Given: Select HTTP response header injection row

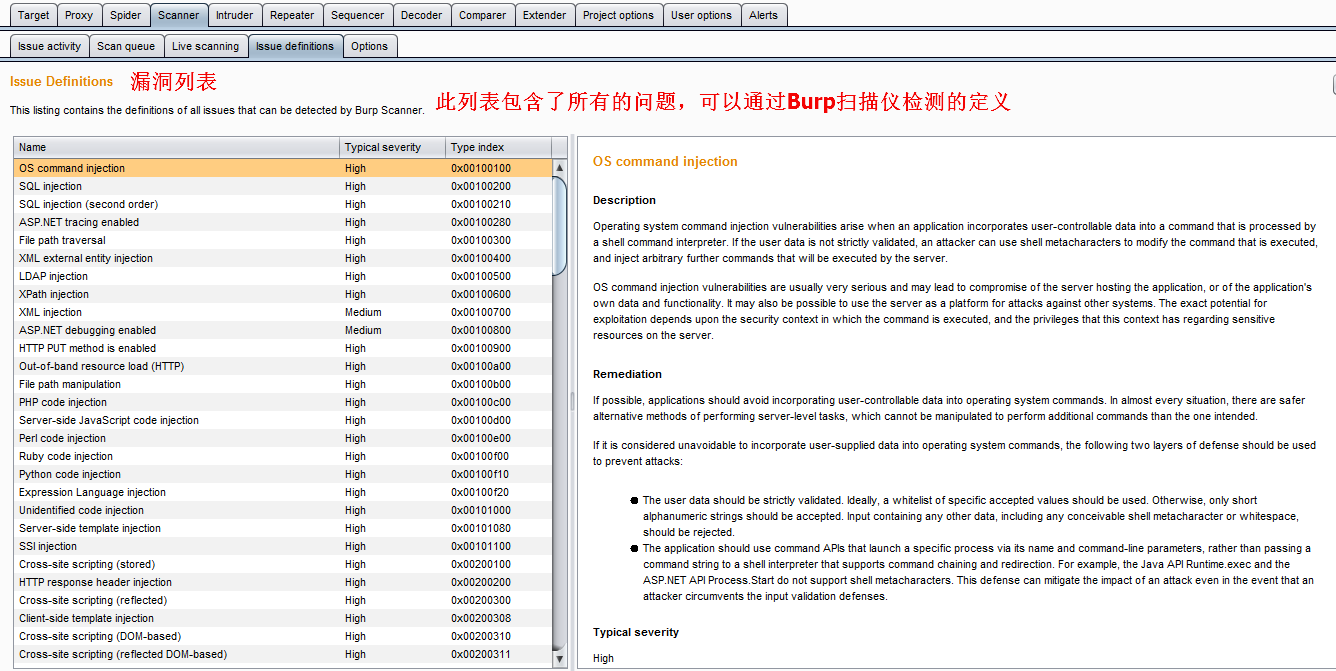Looking at the screenshot, I should pyautogui.click(x=283, y=582).
